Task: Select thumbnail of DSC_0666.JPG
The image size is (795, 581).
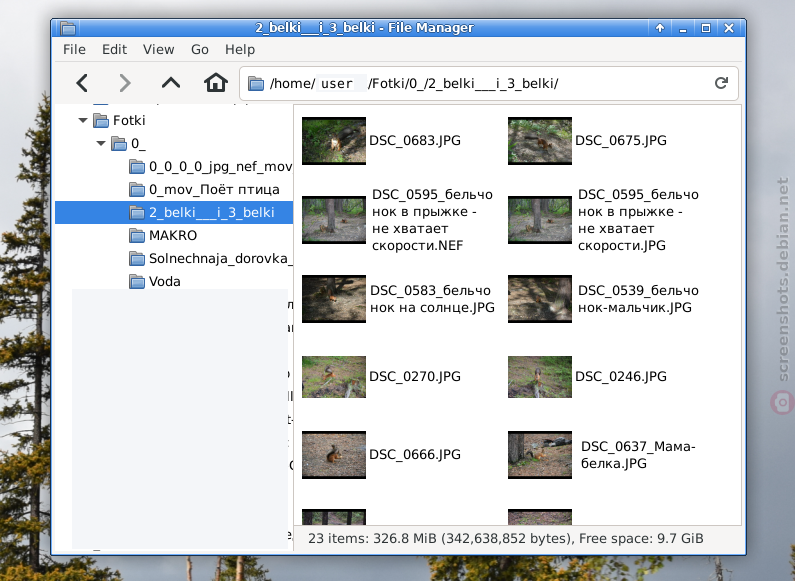Action: 334,455
